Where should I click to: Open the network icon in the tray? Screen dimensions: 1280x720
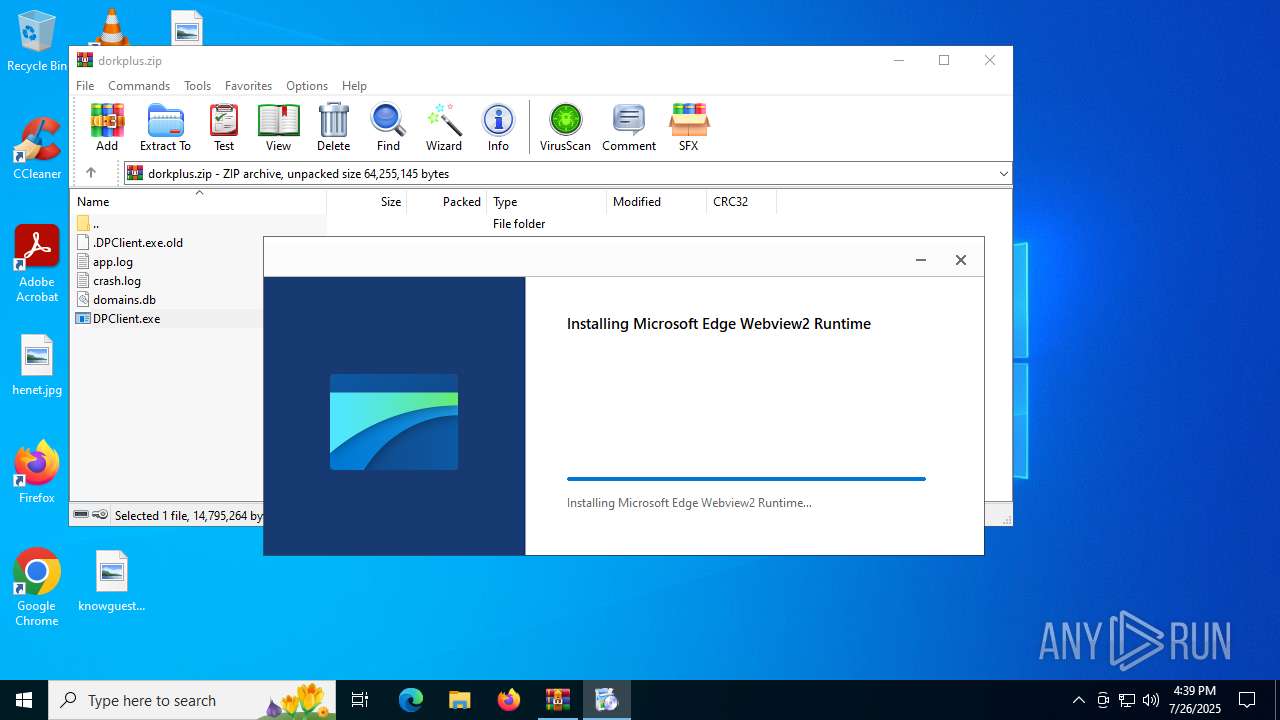[1127, 700]
